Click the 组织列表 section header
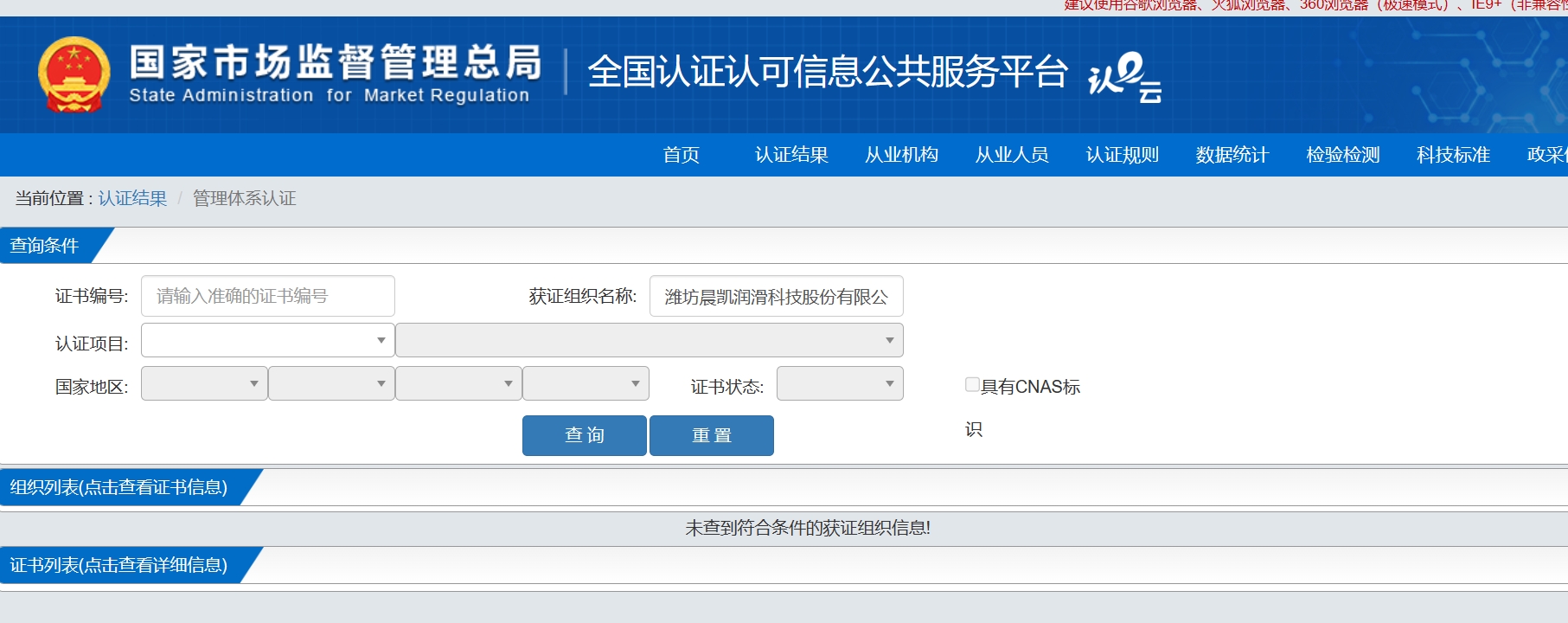Image resolution: width=1568 pixels, height=623 pixels. point(119,487)
